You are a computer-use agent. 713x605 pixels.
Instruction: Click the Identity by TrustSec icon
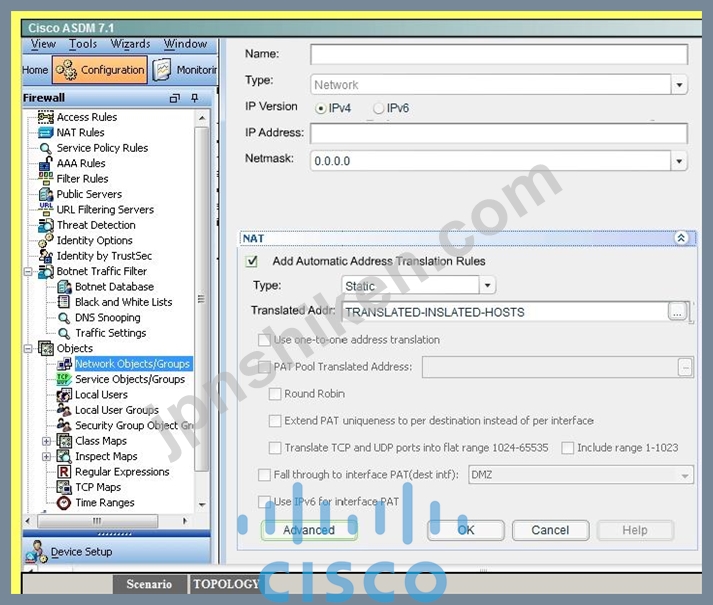[45, 256]
